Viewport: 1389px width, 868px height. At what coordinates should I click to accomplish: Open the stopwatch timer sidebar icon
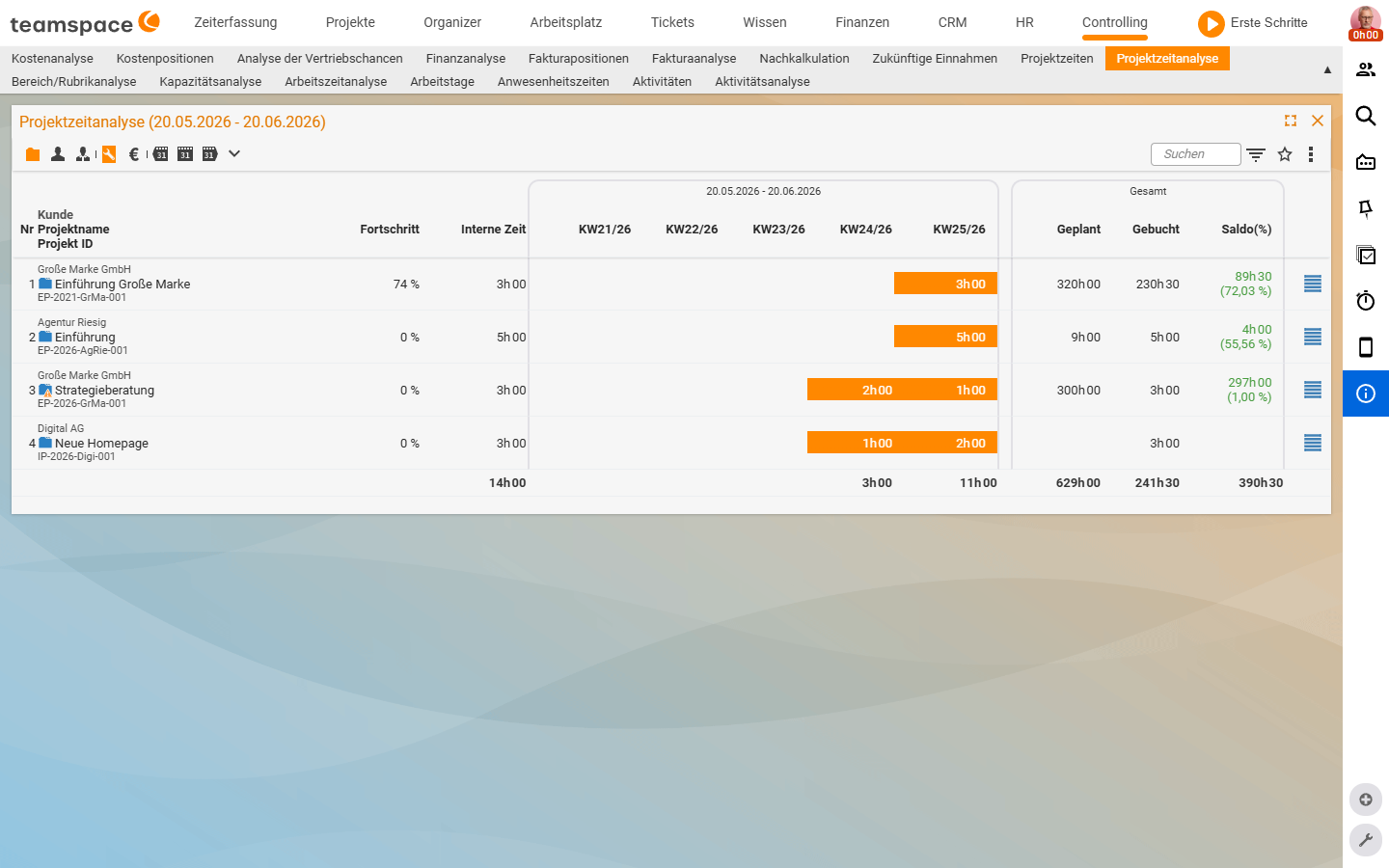pyautogui.click(x=1366, y=301)
